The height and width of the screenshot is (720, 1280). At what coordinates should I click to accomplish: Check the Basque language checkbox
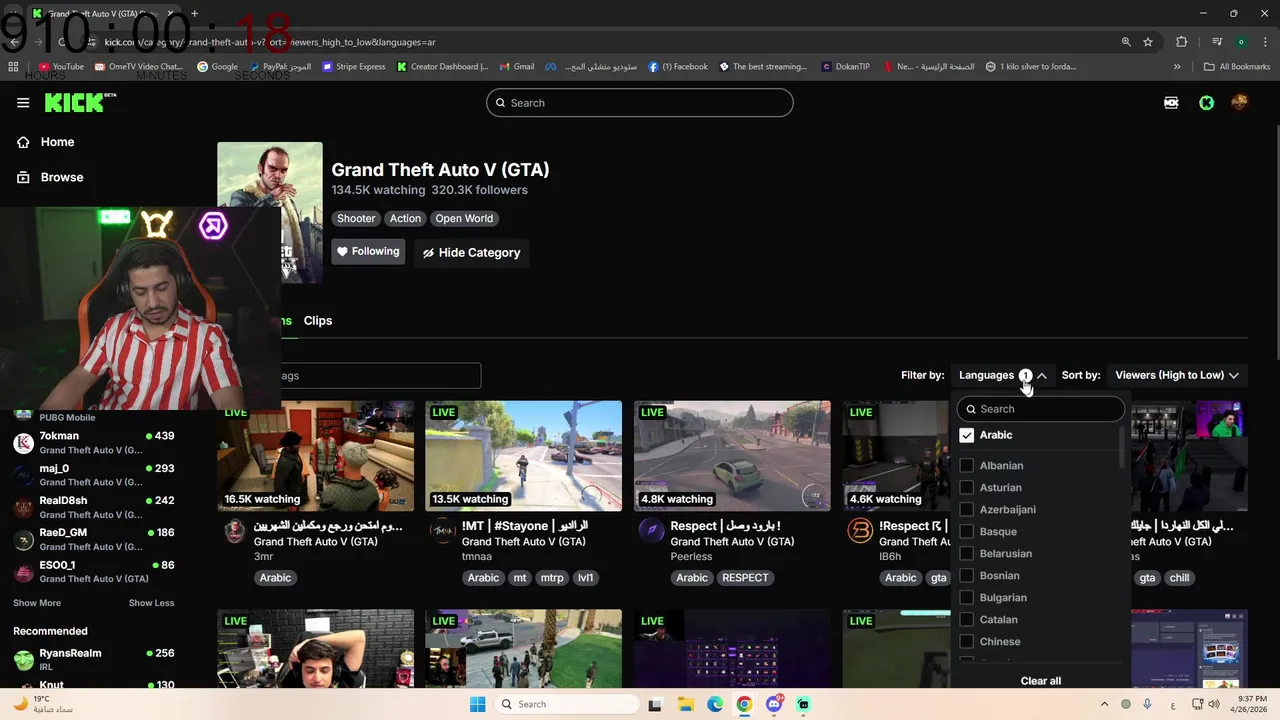(966, 531)
